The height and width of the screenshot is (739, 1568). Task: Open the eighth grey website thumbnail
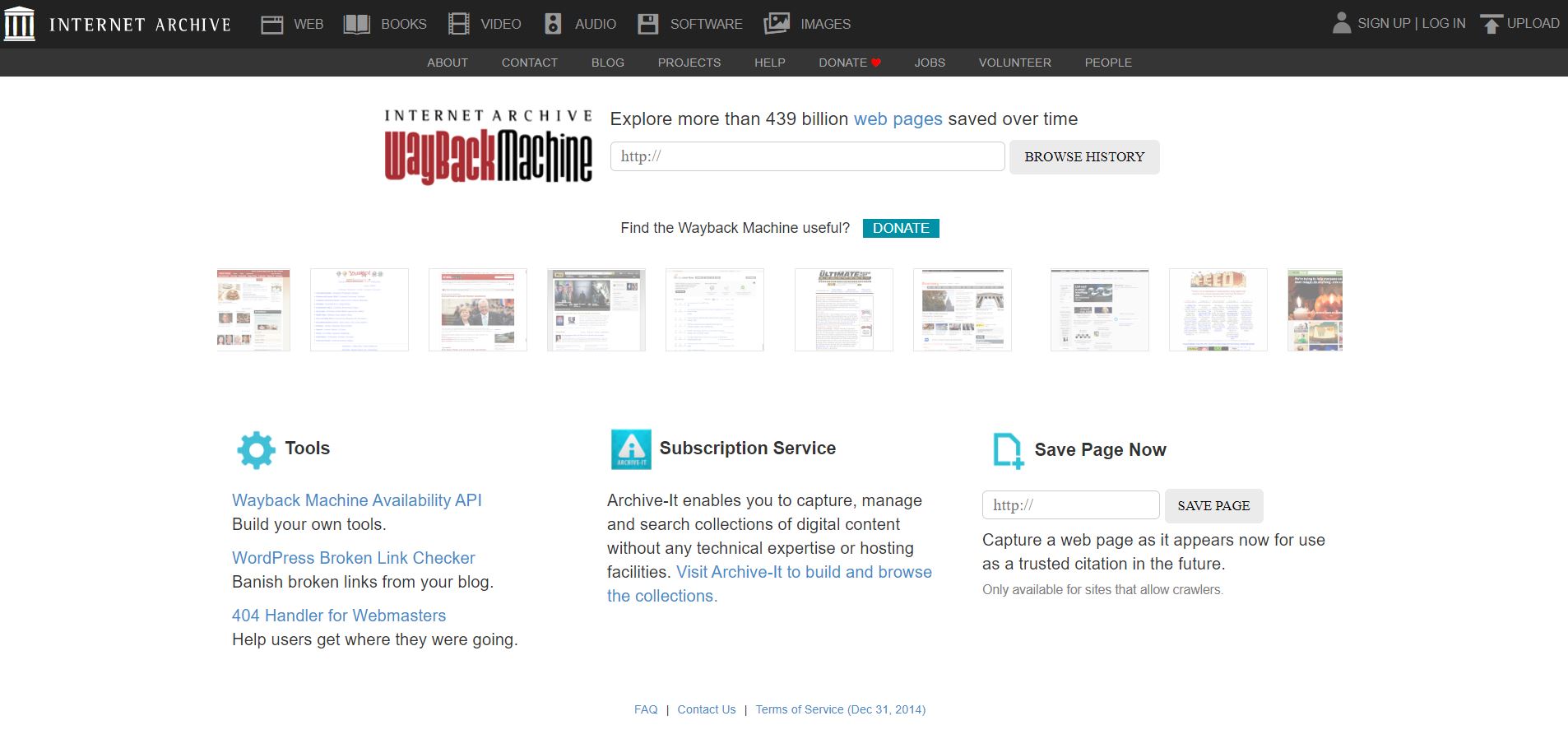1100,309
